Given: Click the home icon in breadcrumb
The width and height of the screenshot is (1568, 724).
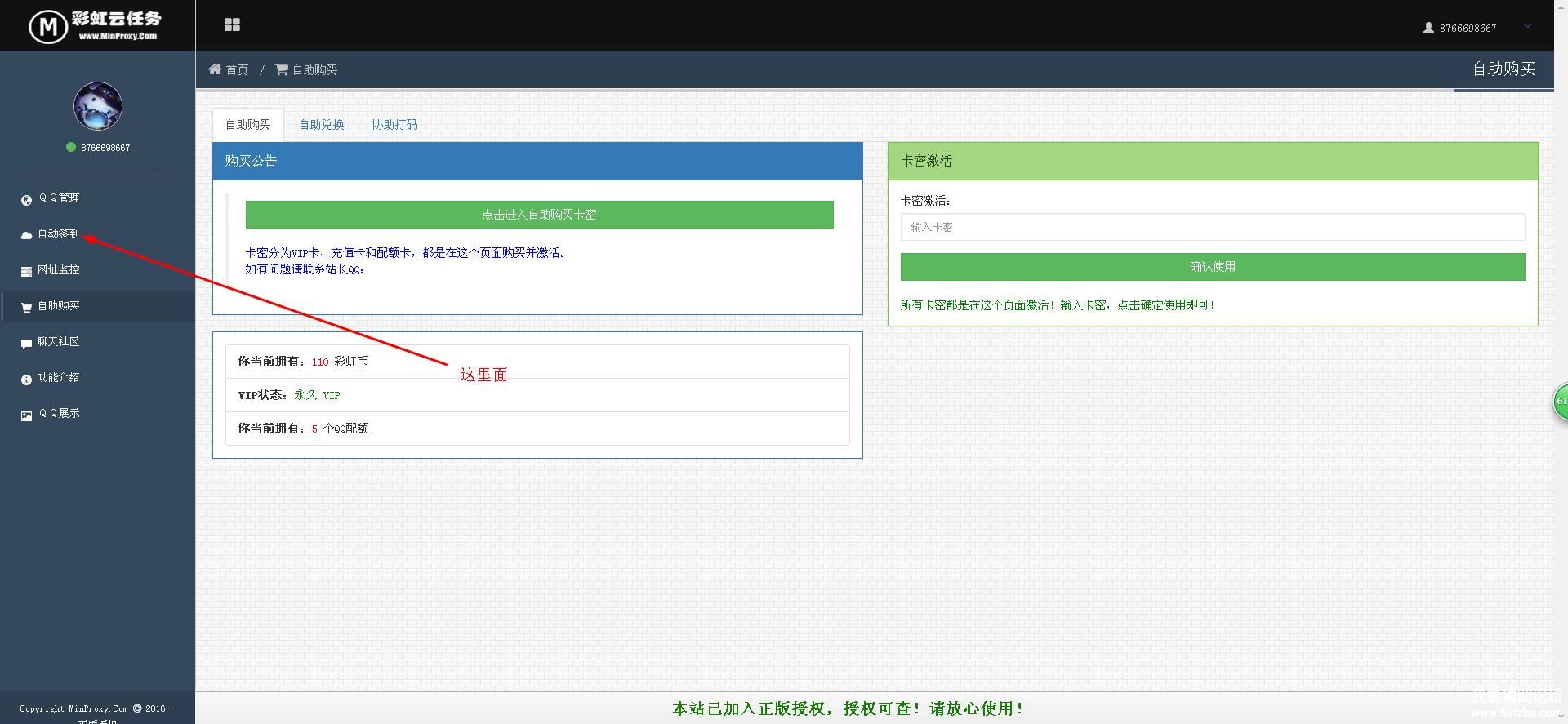Looking at the screenshot, I should click(x=215, y=69).
